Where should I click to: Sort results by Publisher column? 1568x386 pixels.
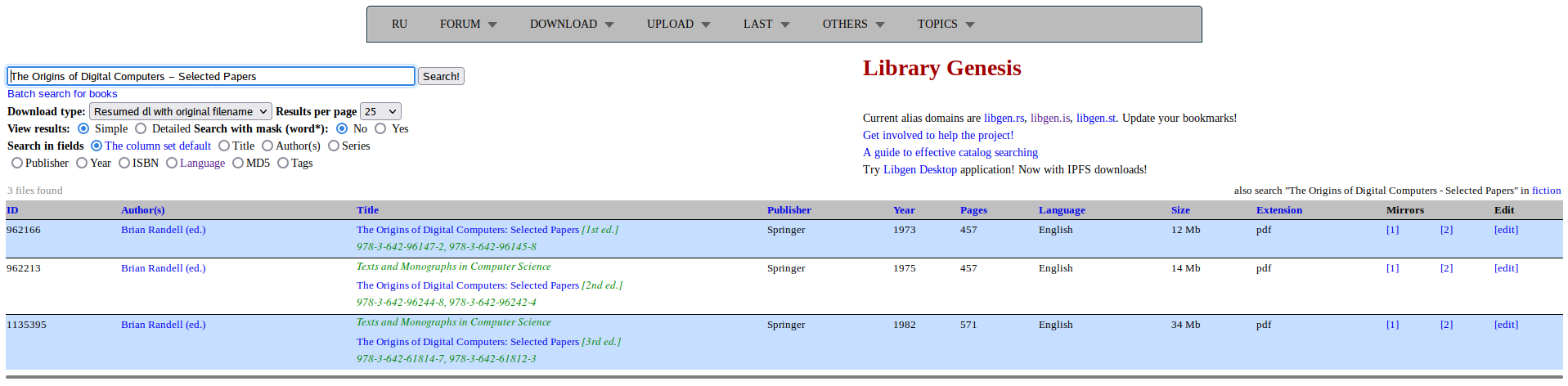click(x=789, y=210)
